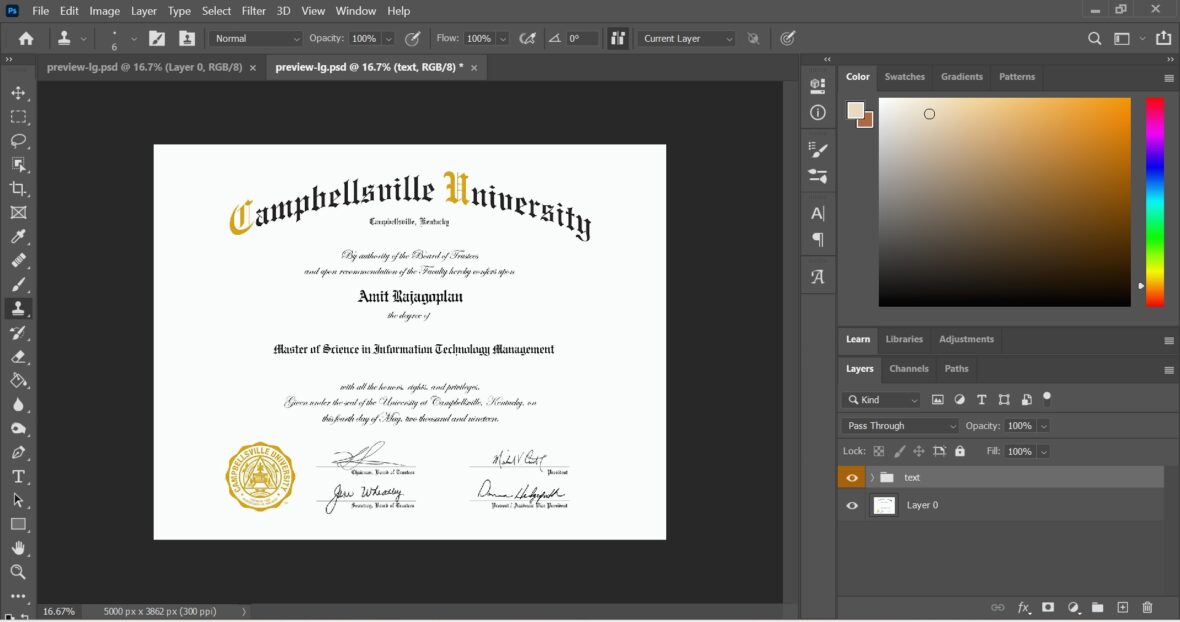This screenshot has height=622, width=1180.
Task: Switch to the Channels tab
Action: point(908,369)
